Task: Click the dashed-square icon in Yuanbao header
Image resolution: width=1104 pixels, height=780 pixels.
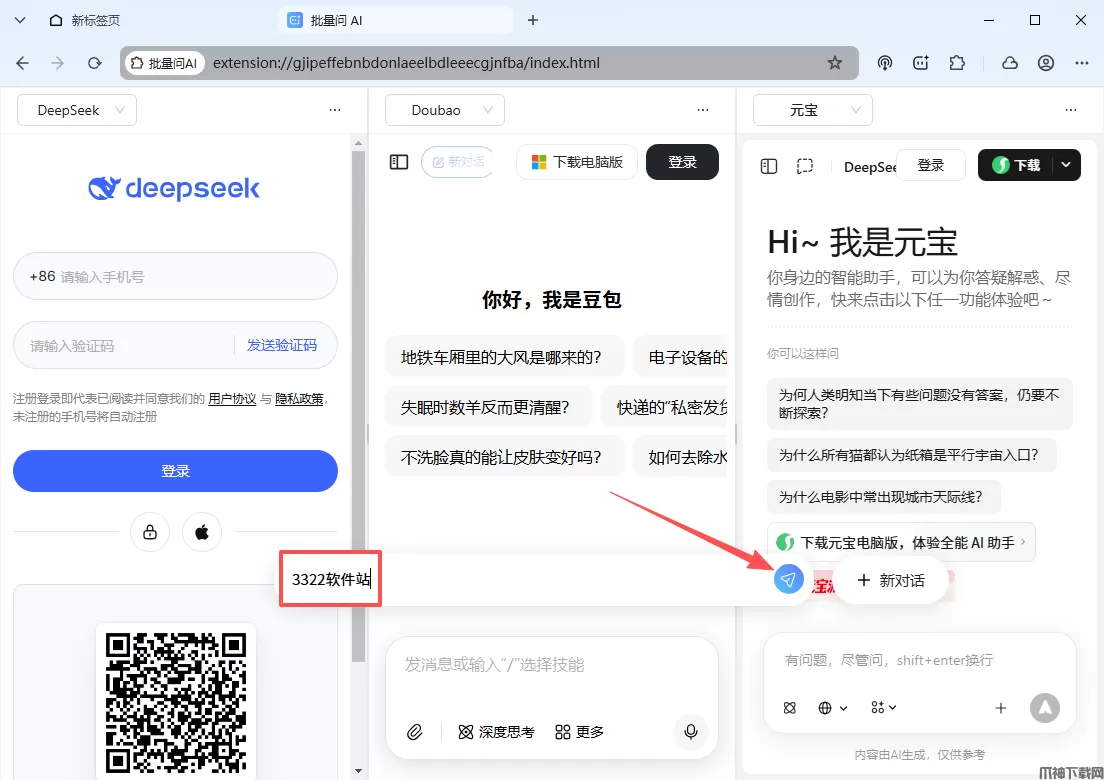Action: (804, 166)
